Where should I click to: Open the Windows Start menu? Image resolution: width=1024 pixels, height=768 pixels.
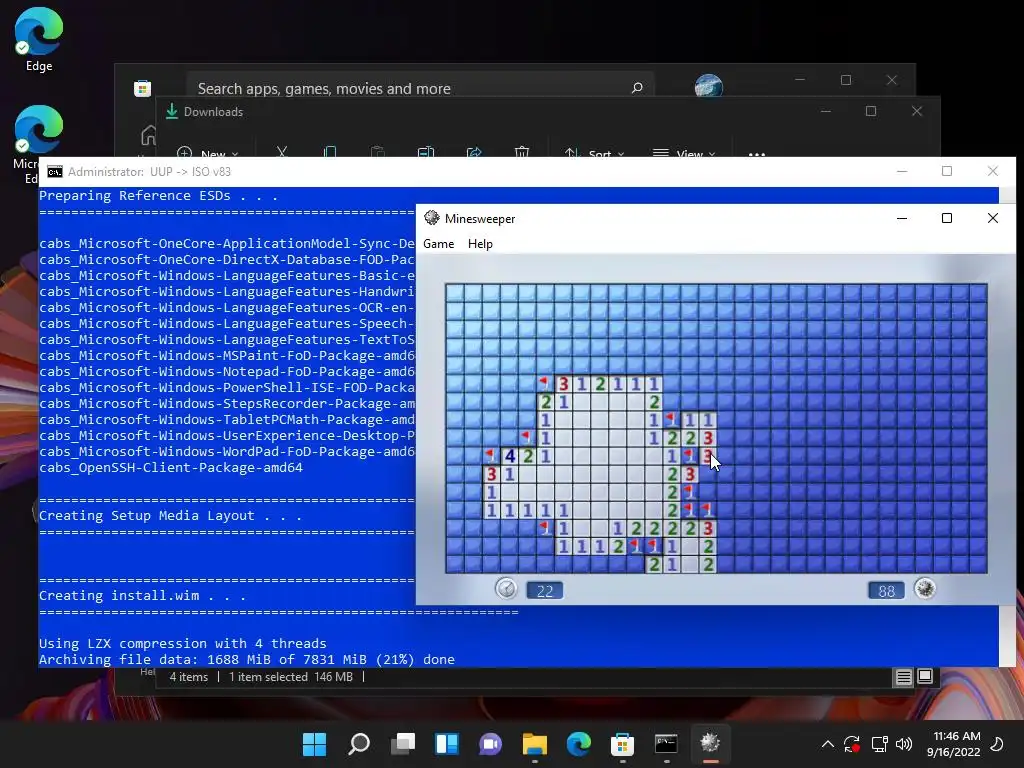click(x=315, y=743)
